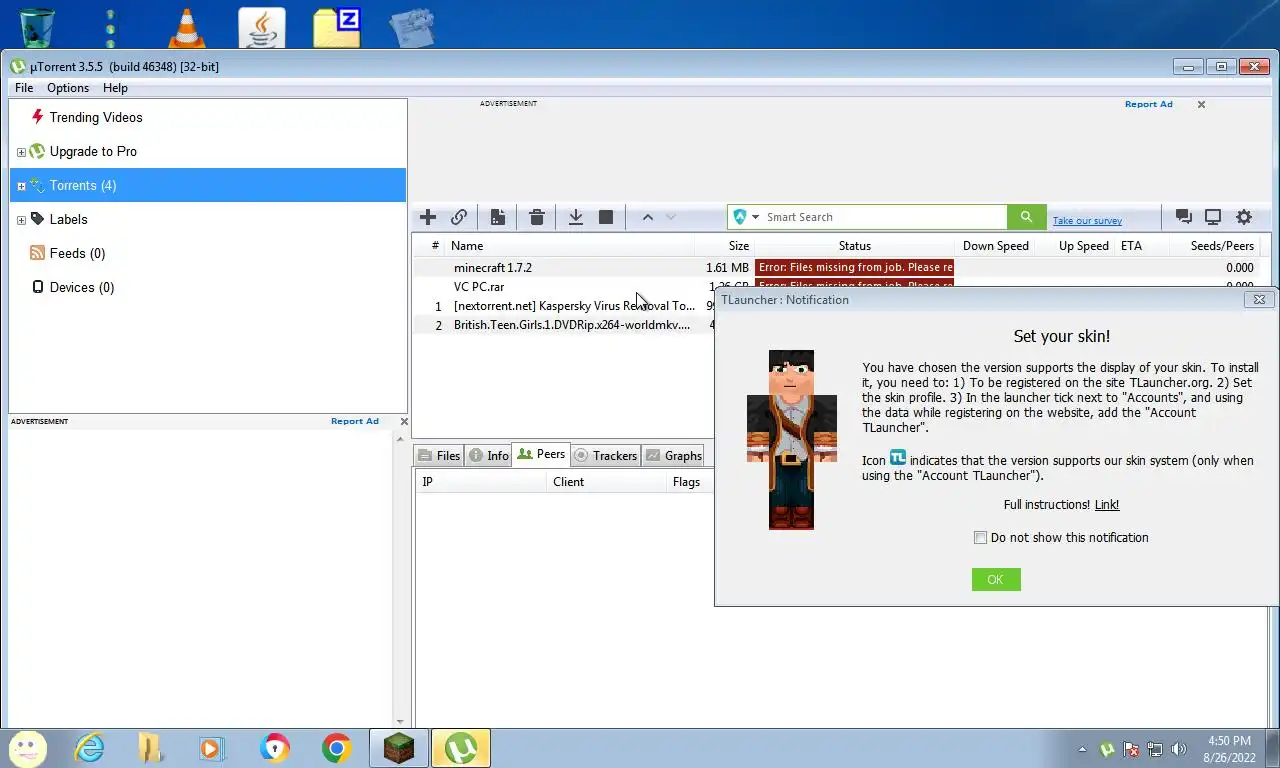Switch to the Graphs tab
1280x768 pixels.
(674, 455)
